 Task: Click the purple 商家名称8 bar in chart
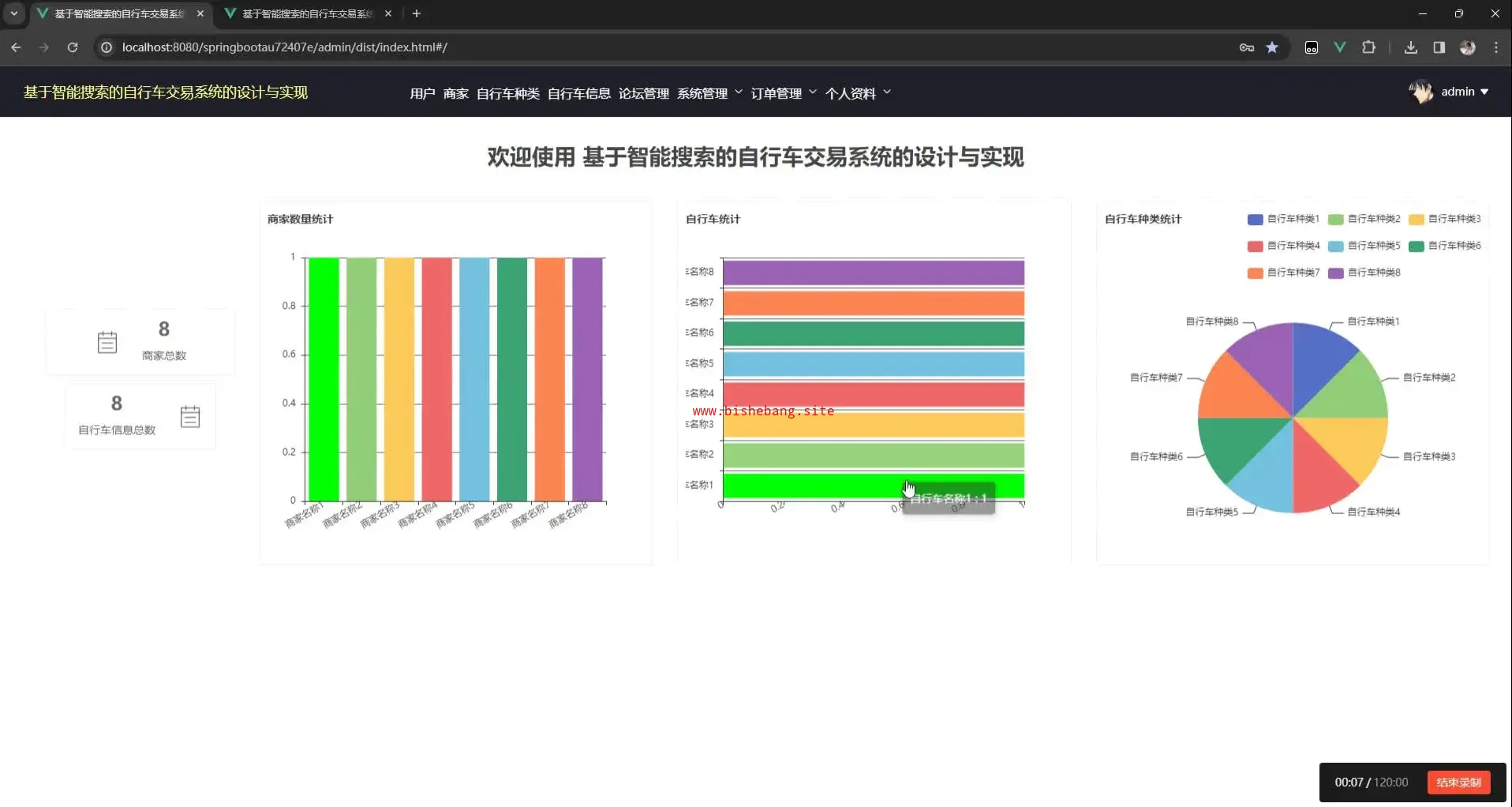point(587,379)
